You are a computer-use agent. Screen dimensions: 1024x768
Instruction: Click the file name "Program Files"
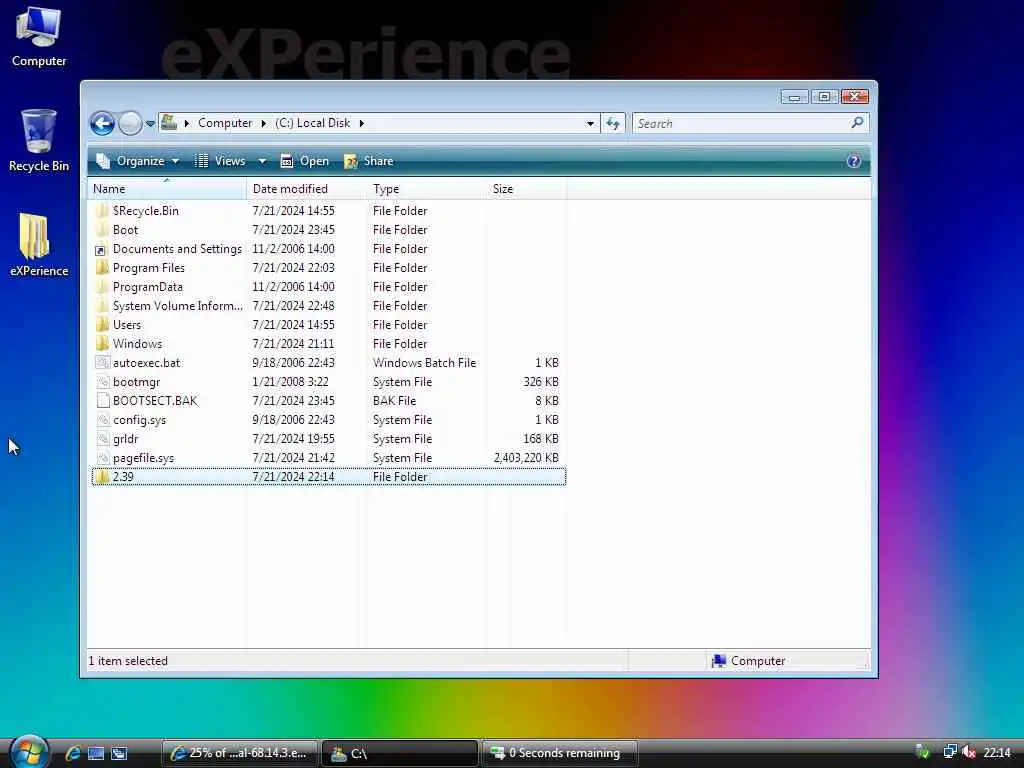(x=149, y=268)
